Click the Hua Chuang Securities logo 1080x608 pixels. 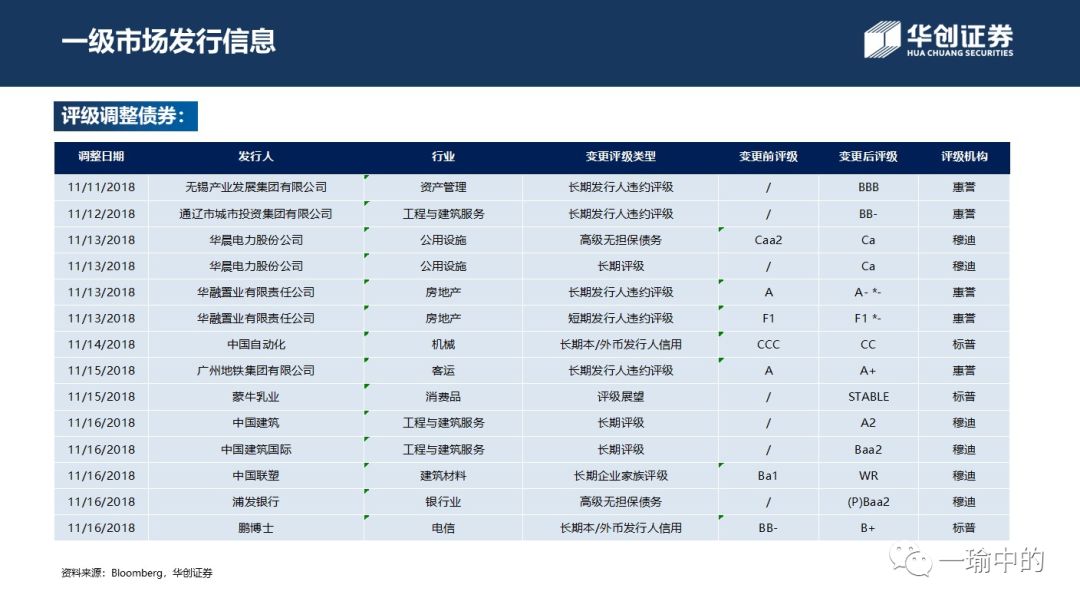pyautogui.click(x=939, y=40)
